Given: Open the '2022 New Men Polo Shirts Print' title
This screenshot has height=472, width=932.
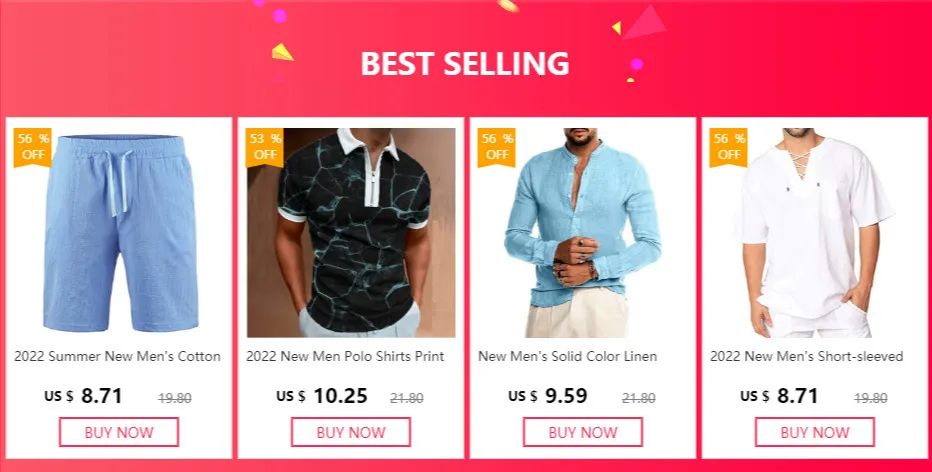Looking at the screenshot, I should [345, 357].
